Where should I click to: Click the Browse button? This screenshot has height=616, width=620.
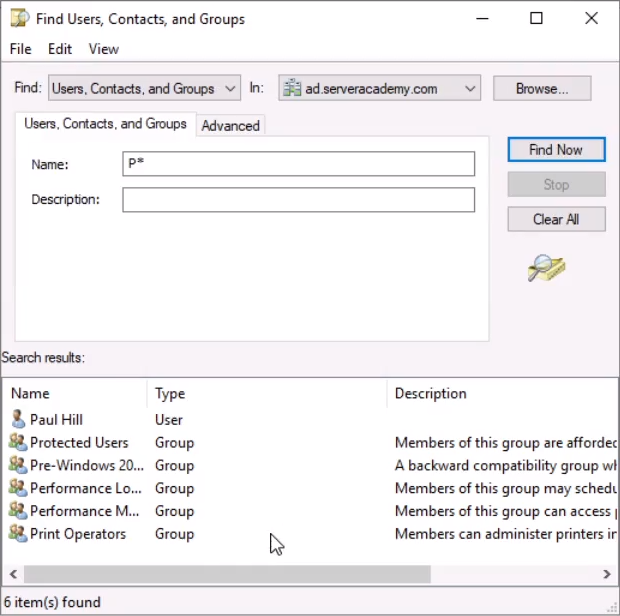[541, 89]
